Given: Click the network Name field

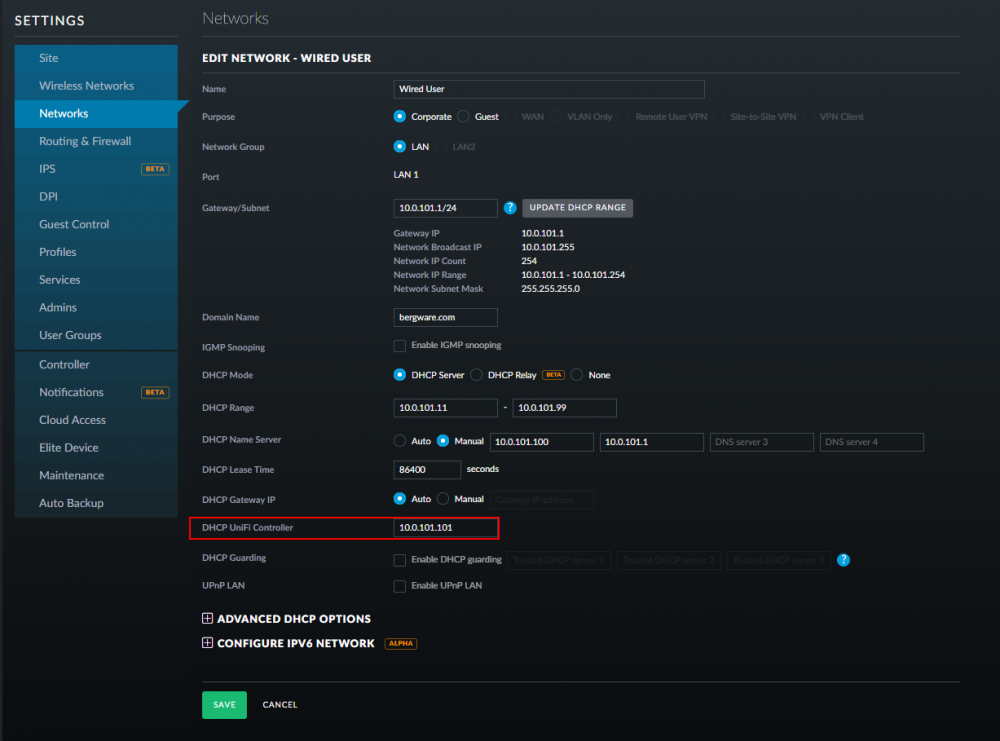Looking at the screenshot, I should coord(549,89).
